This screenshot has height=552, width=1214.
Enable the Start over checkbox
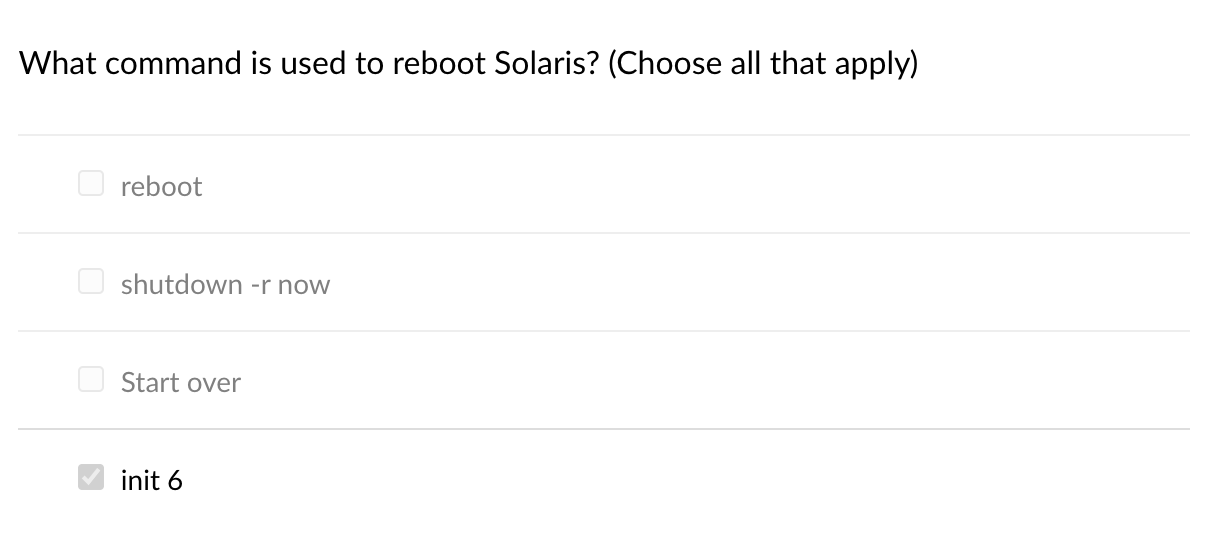point(91,380)
